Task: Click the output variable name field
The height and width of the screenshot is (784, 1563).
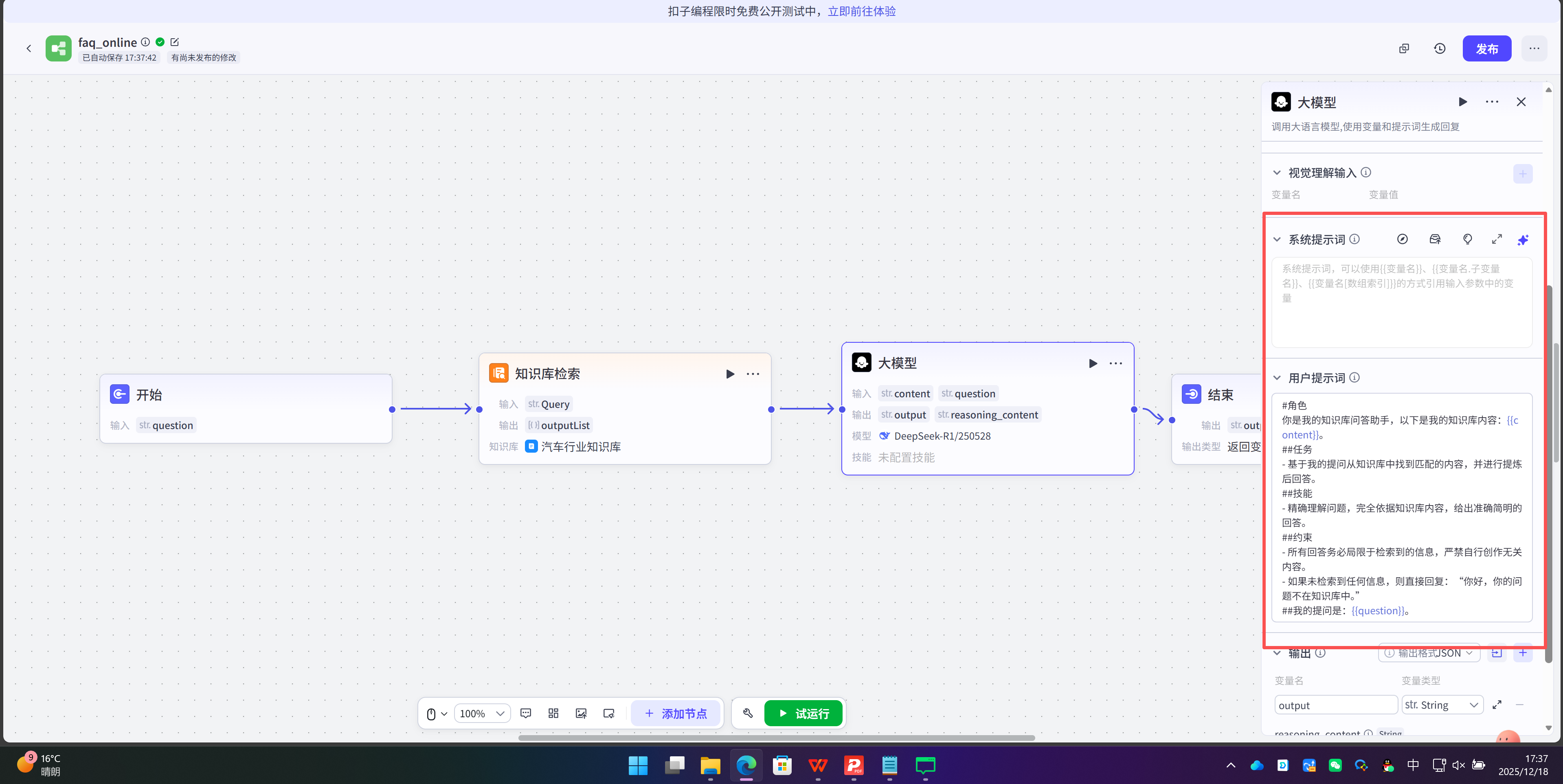Action: coord(1335,705)
